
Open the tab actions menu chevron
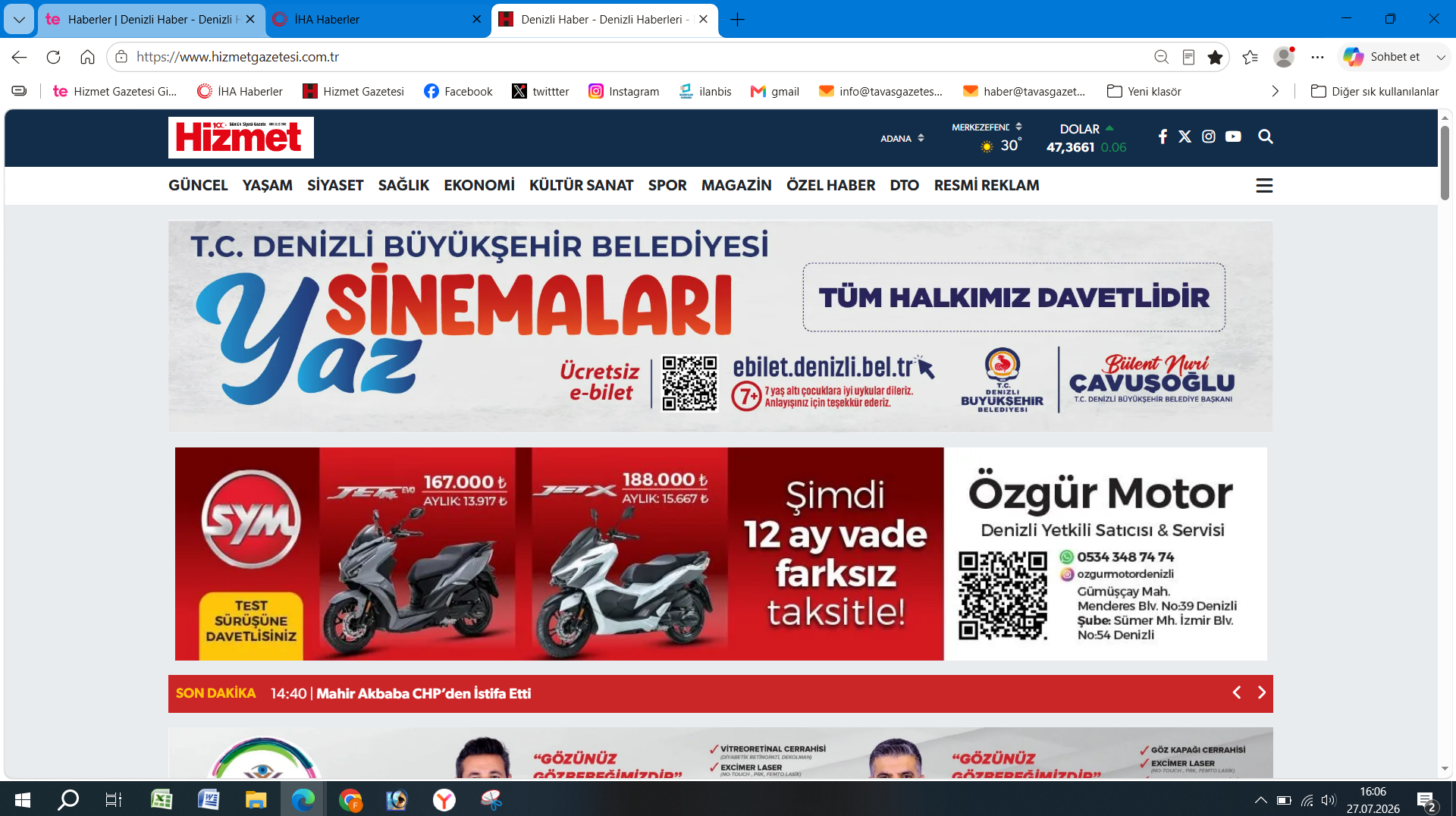coord(19,19)
